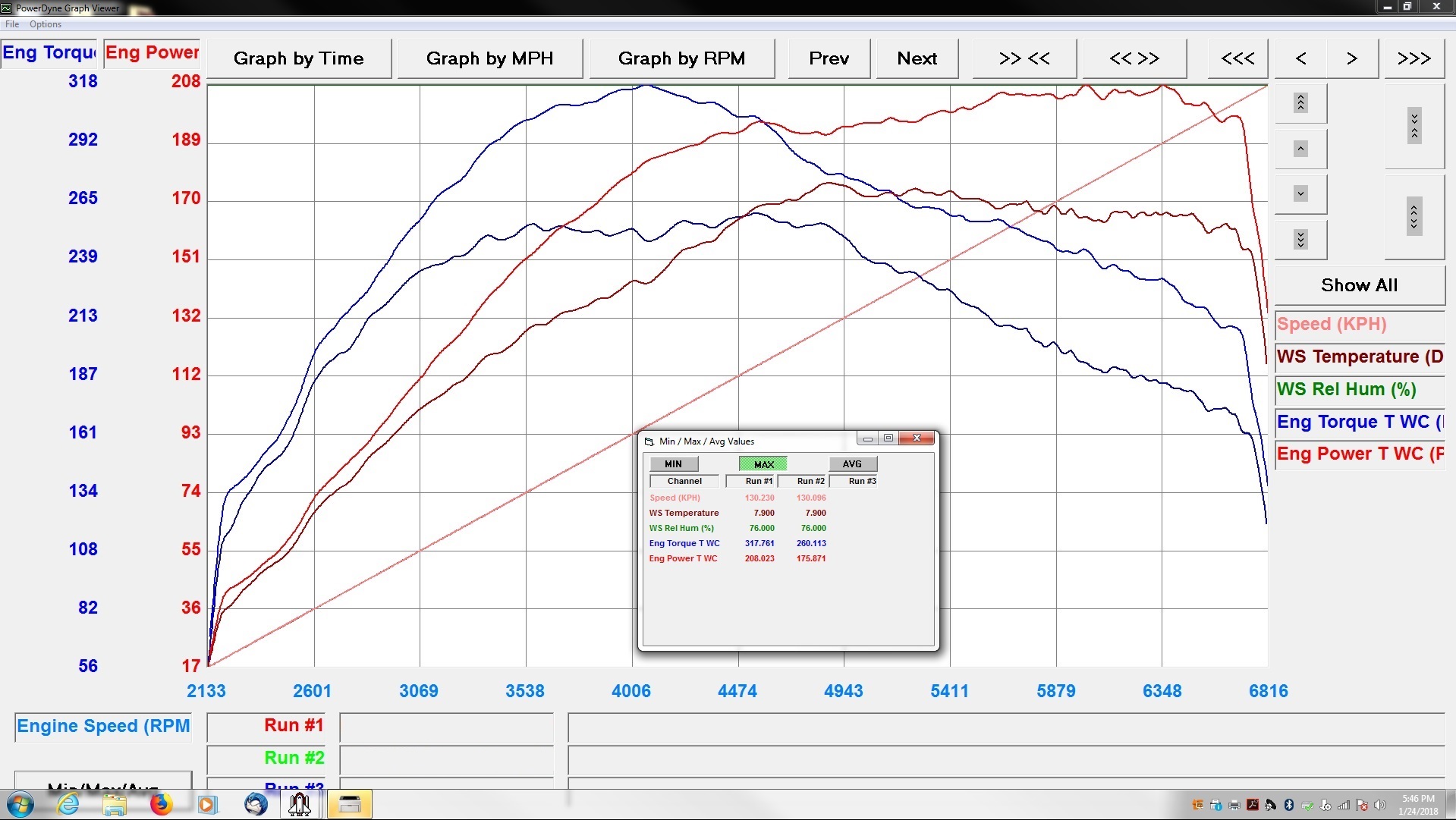This screenshot has width=1456, height=820.
Task: Click the triple up-arrow vertical shift button
Action: tap(1300, 103)
